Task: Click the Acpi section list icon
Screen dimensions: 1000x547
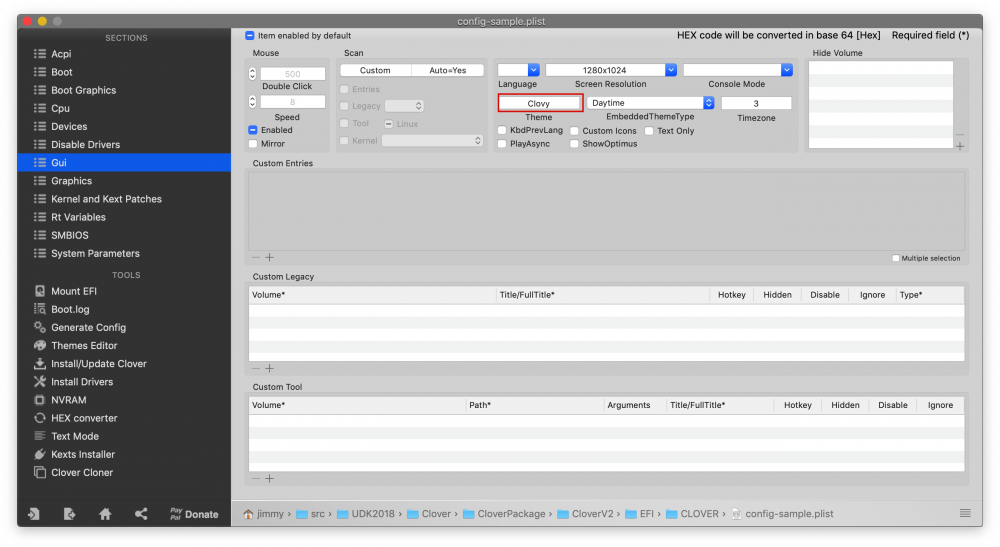Action: click(x=40, y=54)
